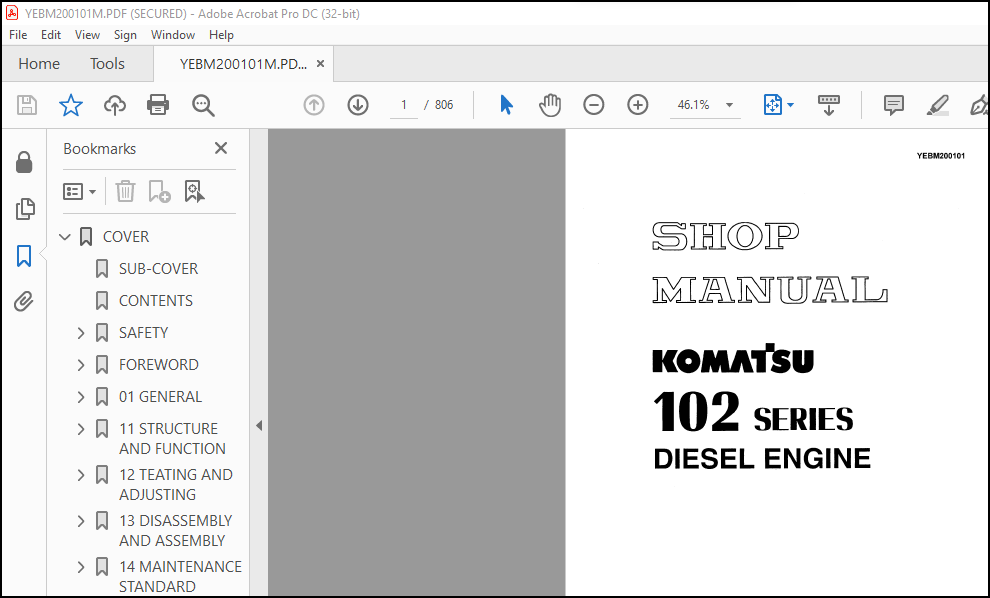
Task: Select the SAFETY bookmark label
Action: click(x=143, y=333)
